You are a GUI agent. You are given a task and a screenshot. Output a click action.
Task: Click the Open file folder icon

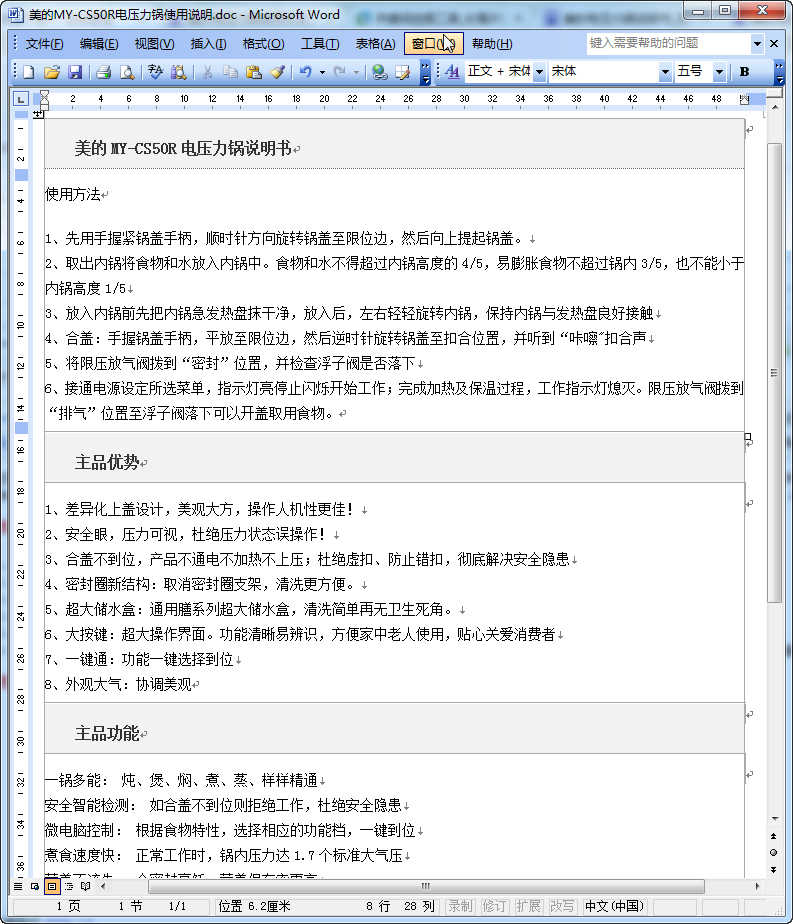click(52, 72)
